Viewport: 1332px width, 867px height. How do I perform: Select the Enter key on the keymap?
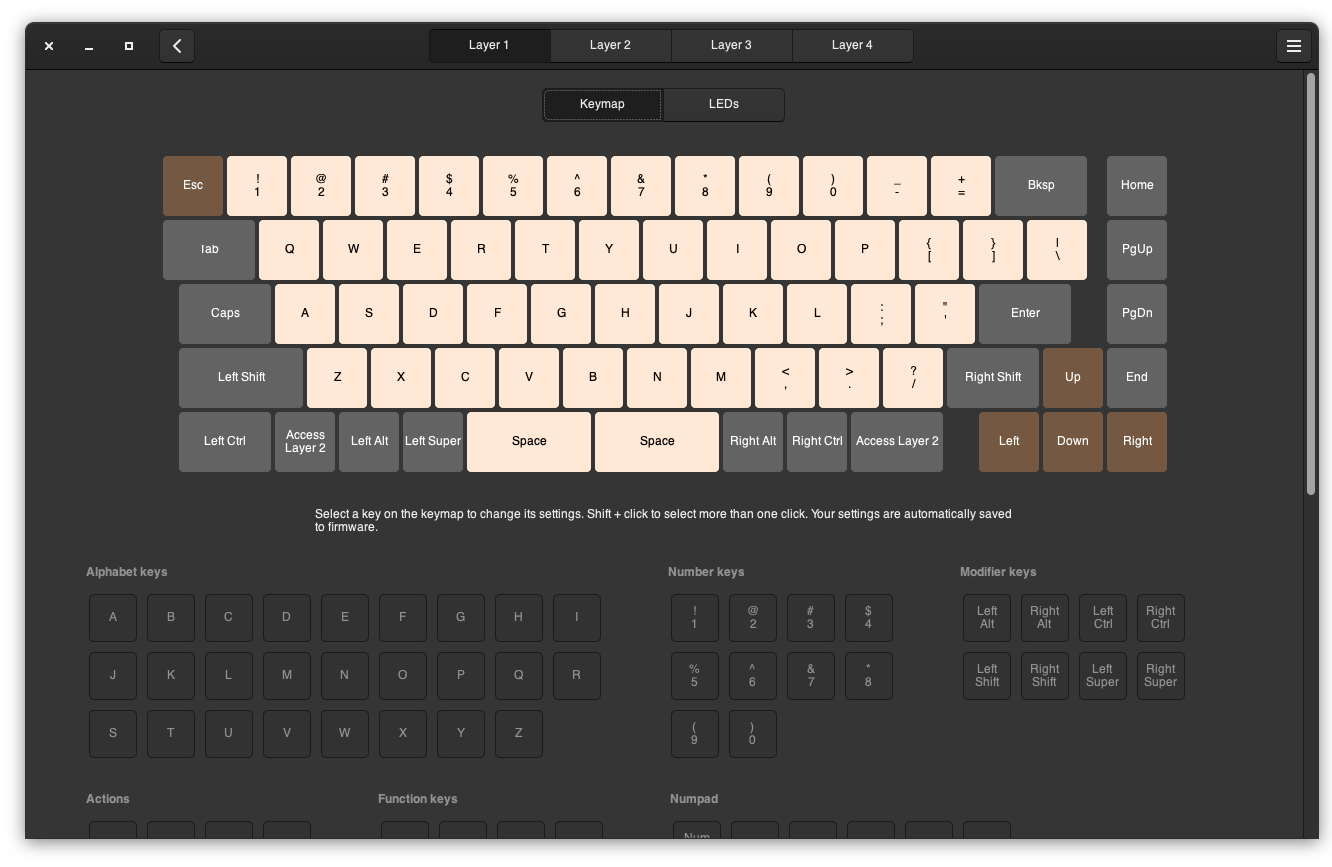click(x=1024, y=314)
